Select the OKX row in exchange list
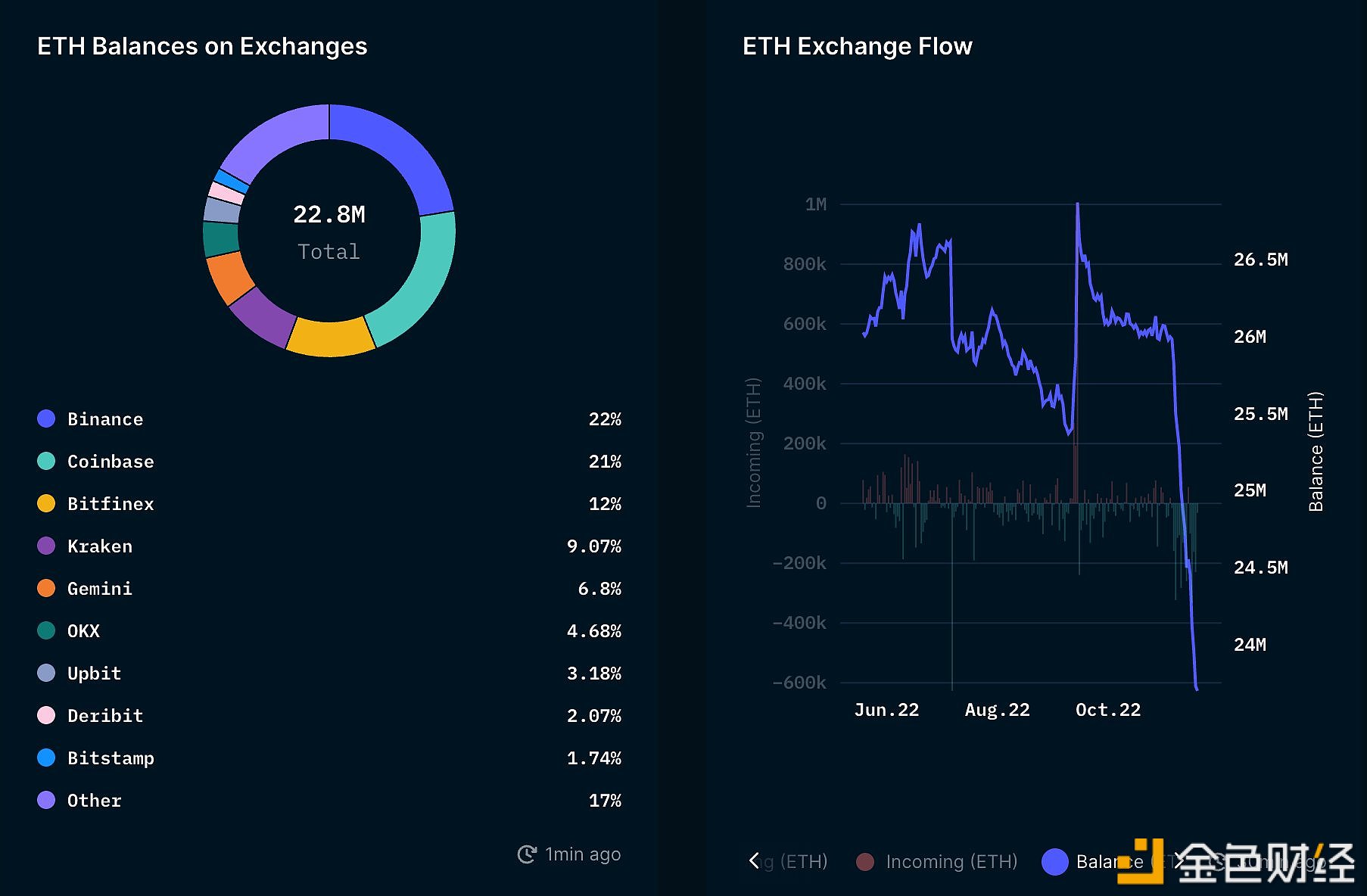The height and width of the screenshot is (896, 1367). coord(329,630)
